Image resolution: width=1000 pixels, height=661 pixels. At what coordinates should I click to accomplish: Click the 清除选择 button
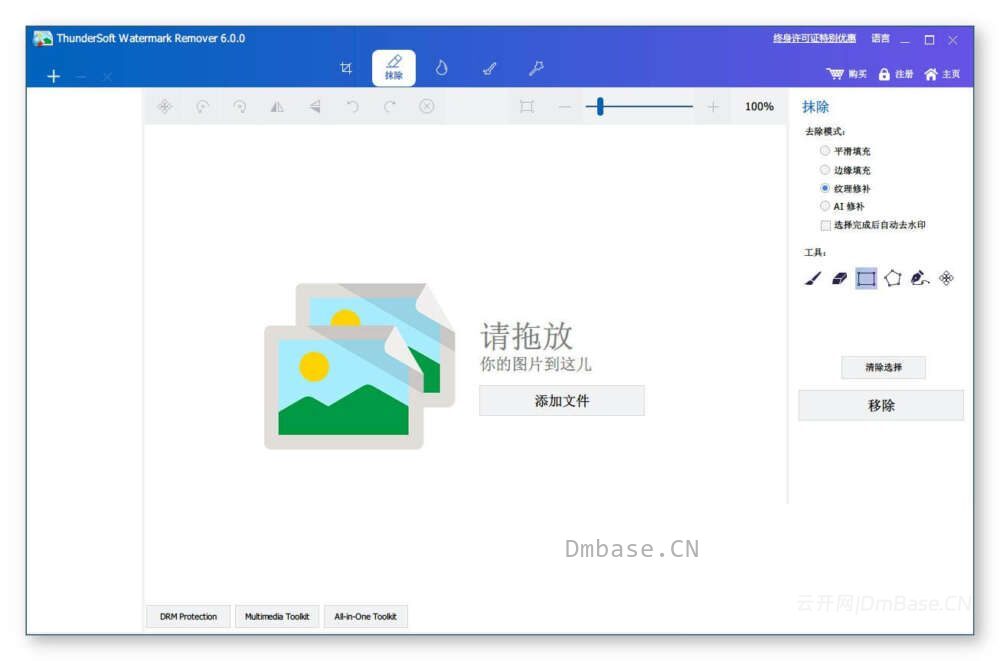coord(883,368)
